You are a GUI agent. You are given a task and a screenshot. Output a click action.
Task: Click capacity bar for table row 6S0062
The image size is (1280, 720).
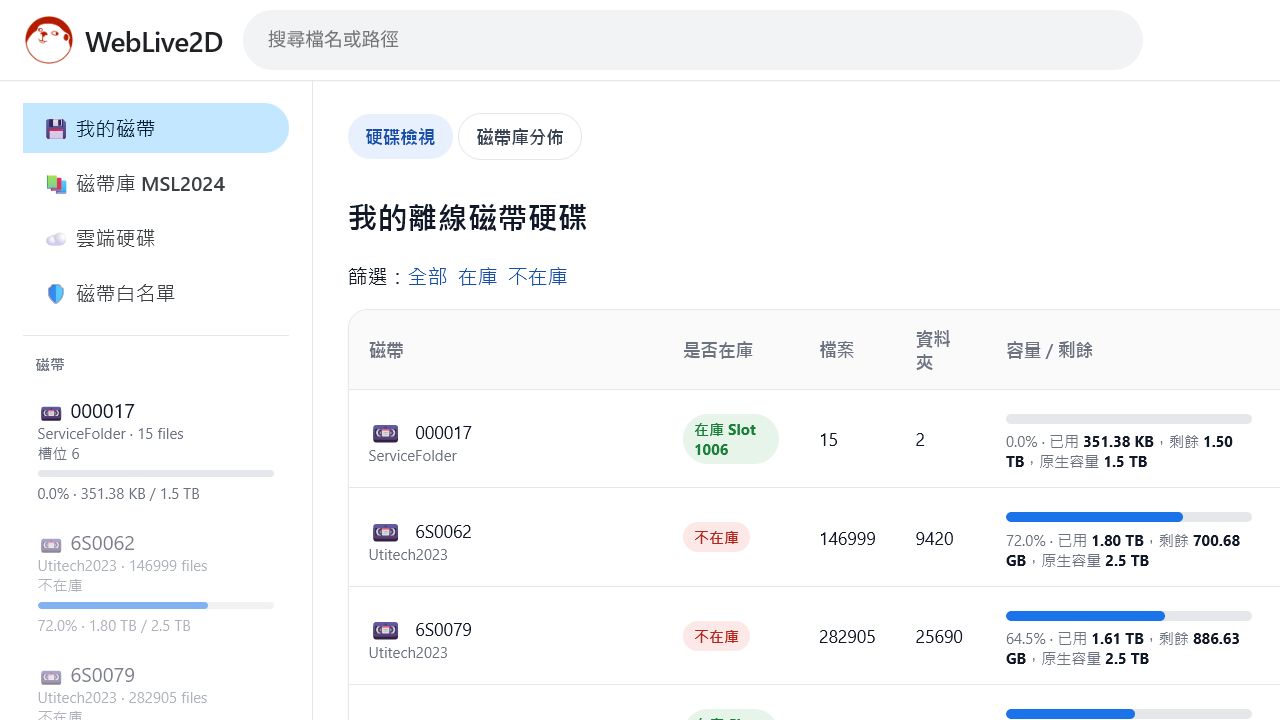pos(1129,517)
